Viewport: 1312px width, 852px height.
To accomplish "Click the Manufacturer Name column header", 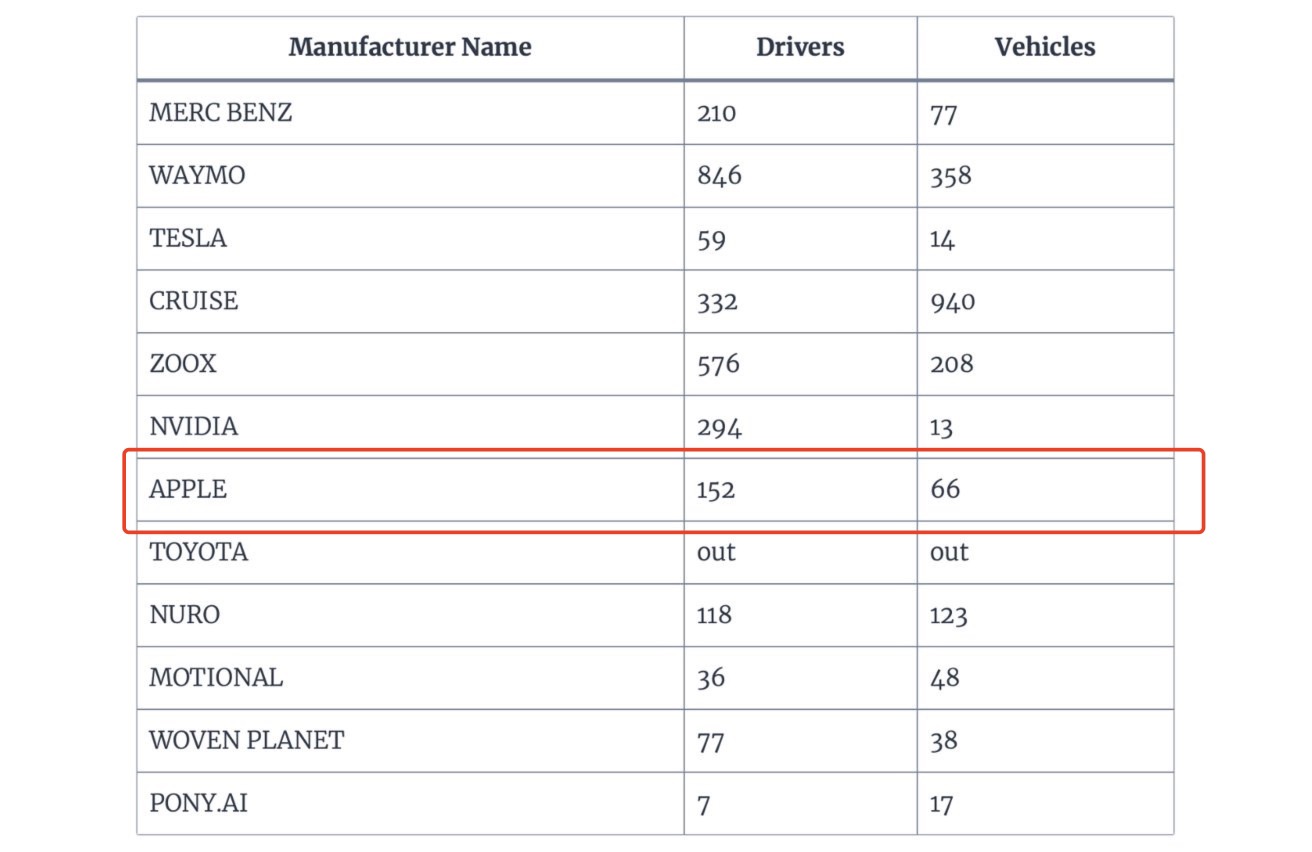I will pos(410,47).
